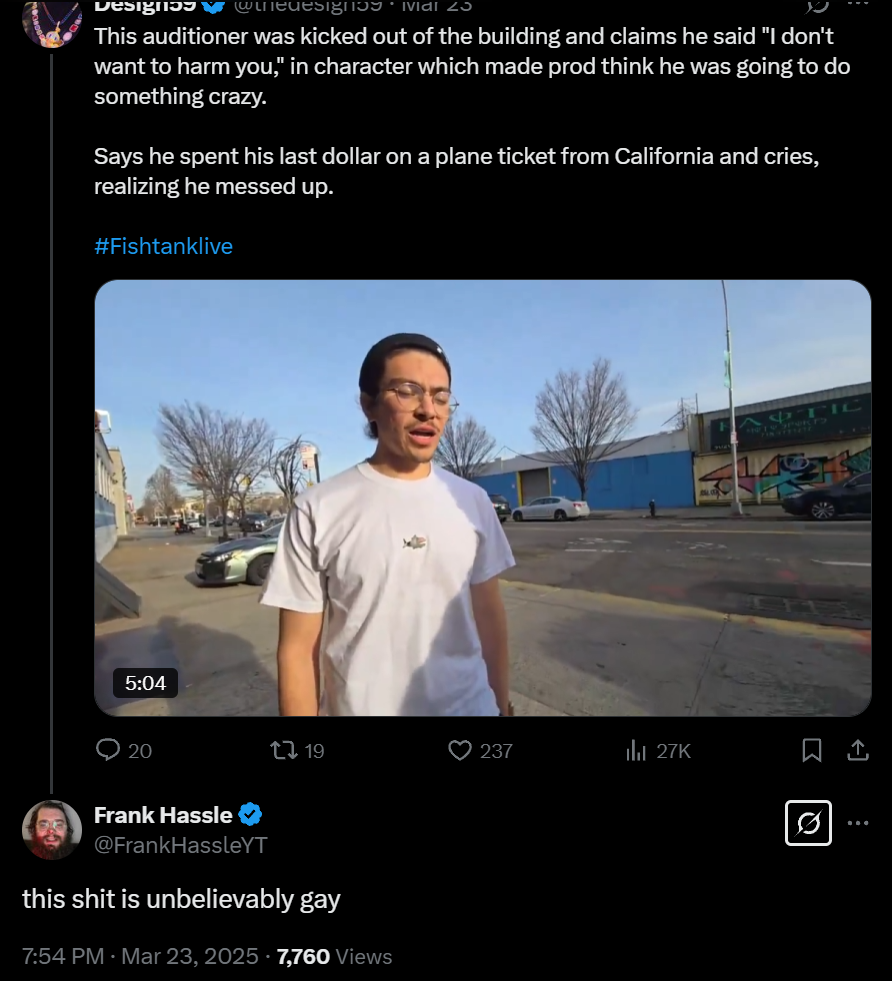The image size is (892, 981).
Task: Like the tweet with 237 likes
Action: tap(480, 750)
